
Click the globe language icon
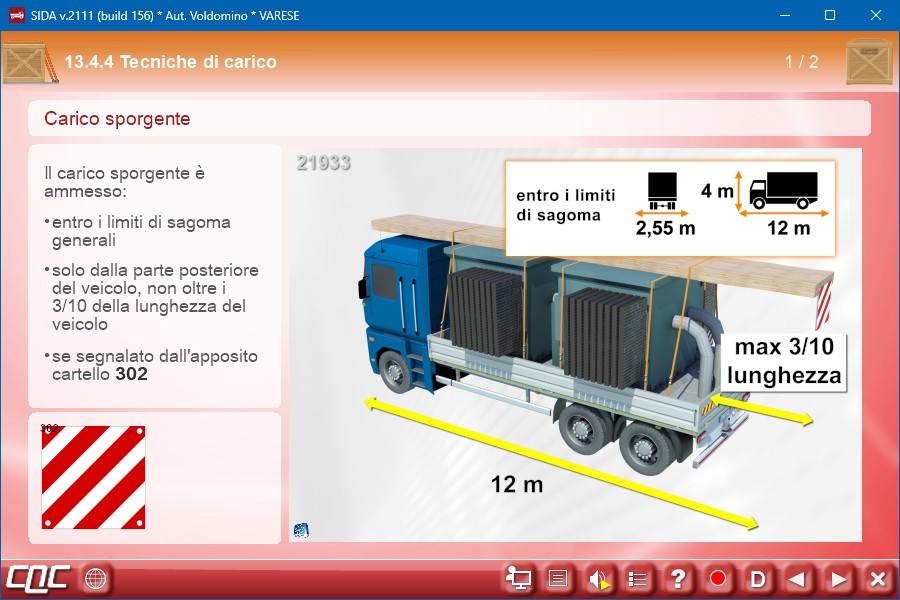(x=95, y=578)
